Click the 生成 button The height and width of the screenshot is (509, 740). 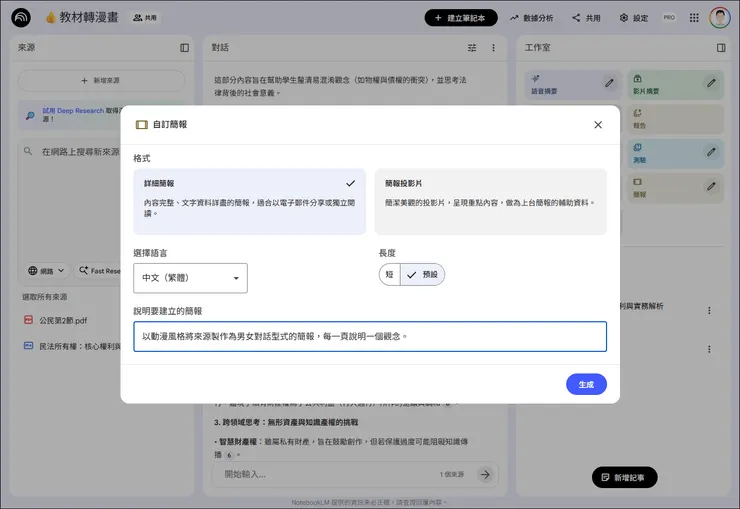point(586,384)
